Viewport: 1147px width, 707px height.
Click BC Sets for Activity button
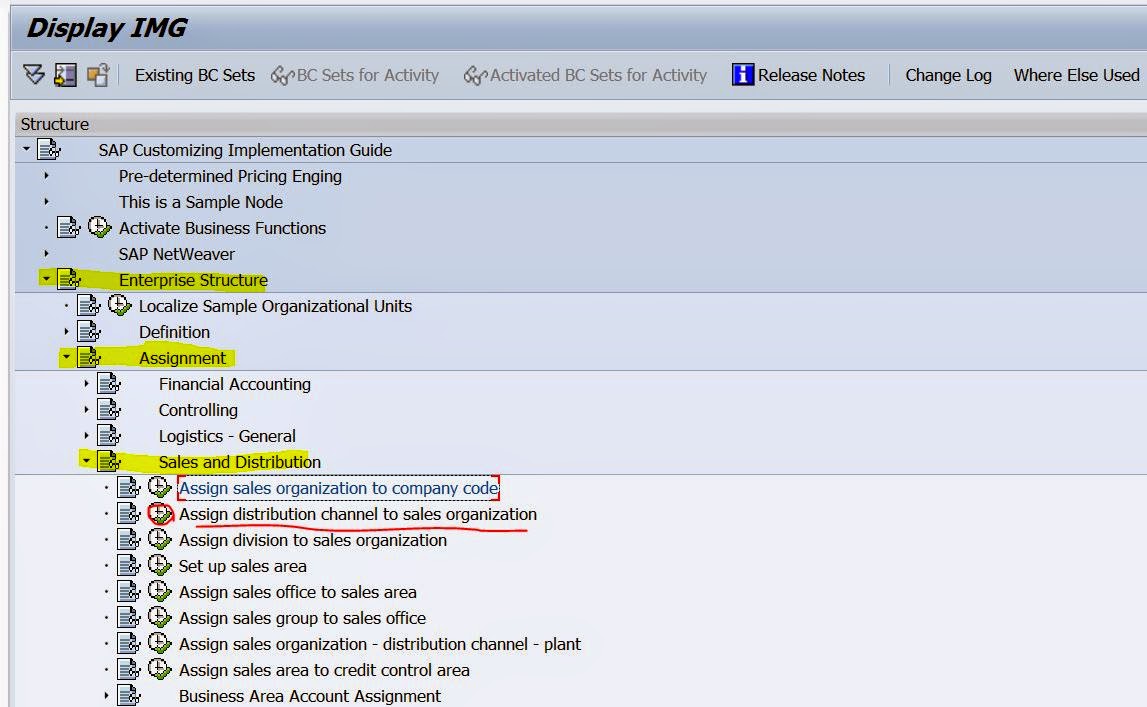[x=355, y=75]
